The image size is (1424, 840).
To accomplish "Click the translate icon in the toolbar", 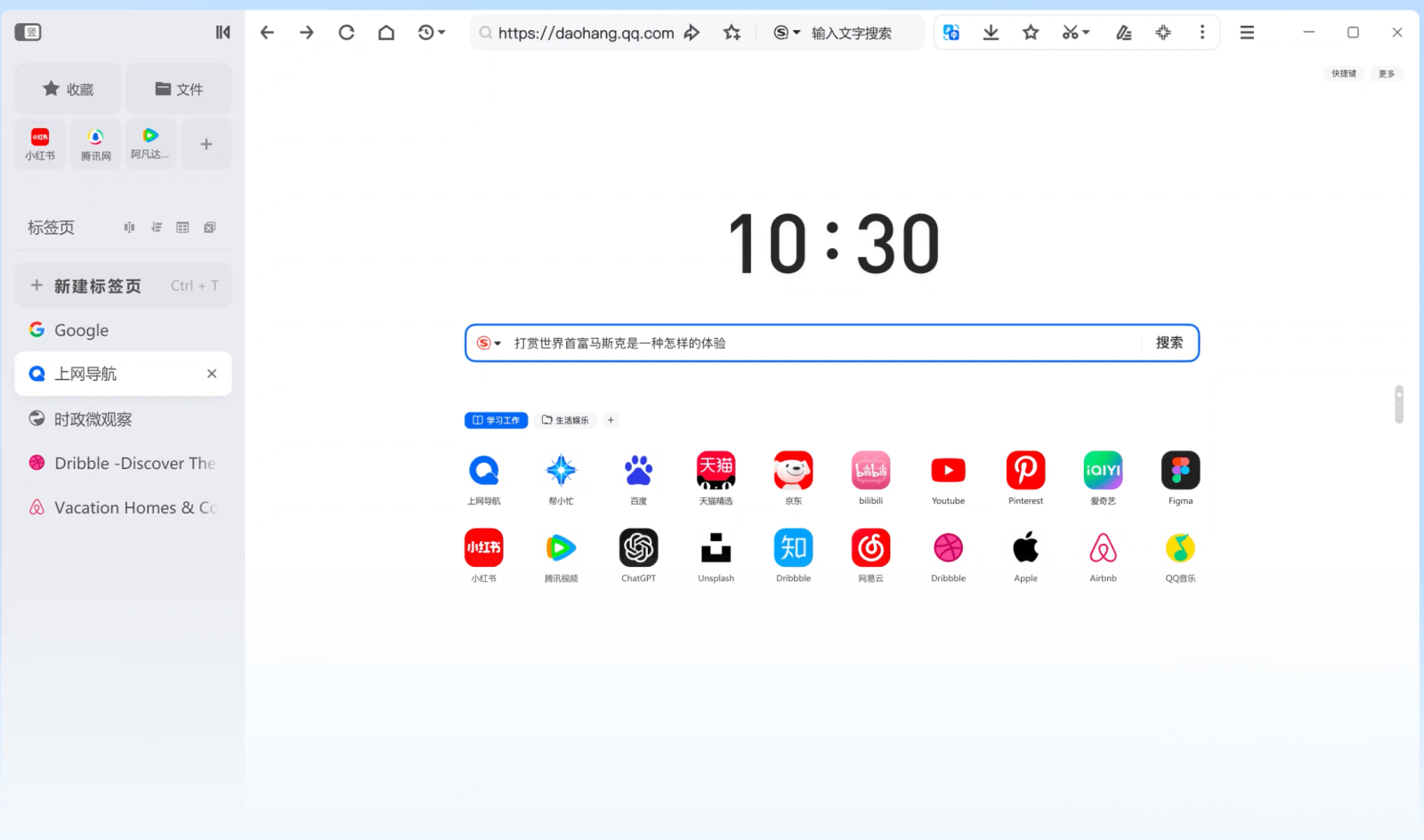I will (951, 33).
